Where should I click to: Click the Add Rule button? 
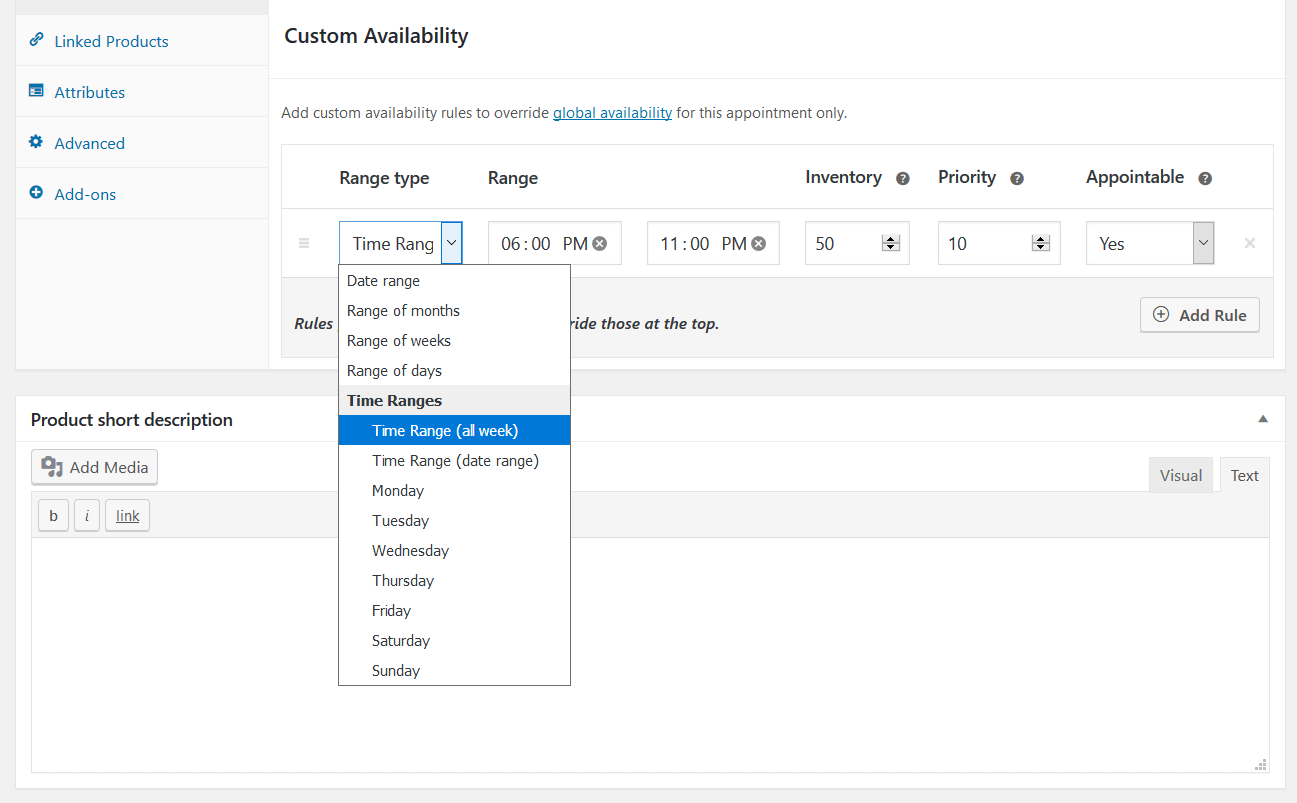point(1200,315)
